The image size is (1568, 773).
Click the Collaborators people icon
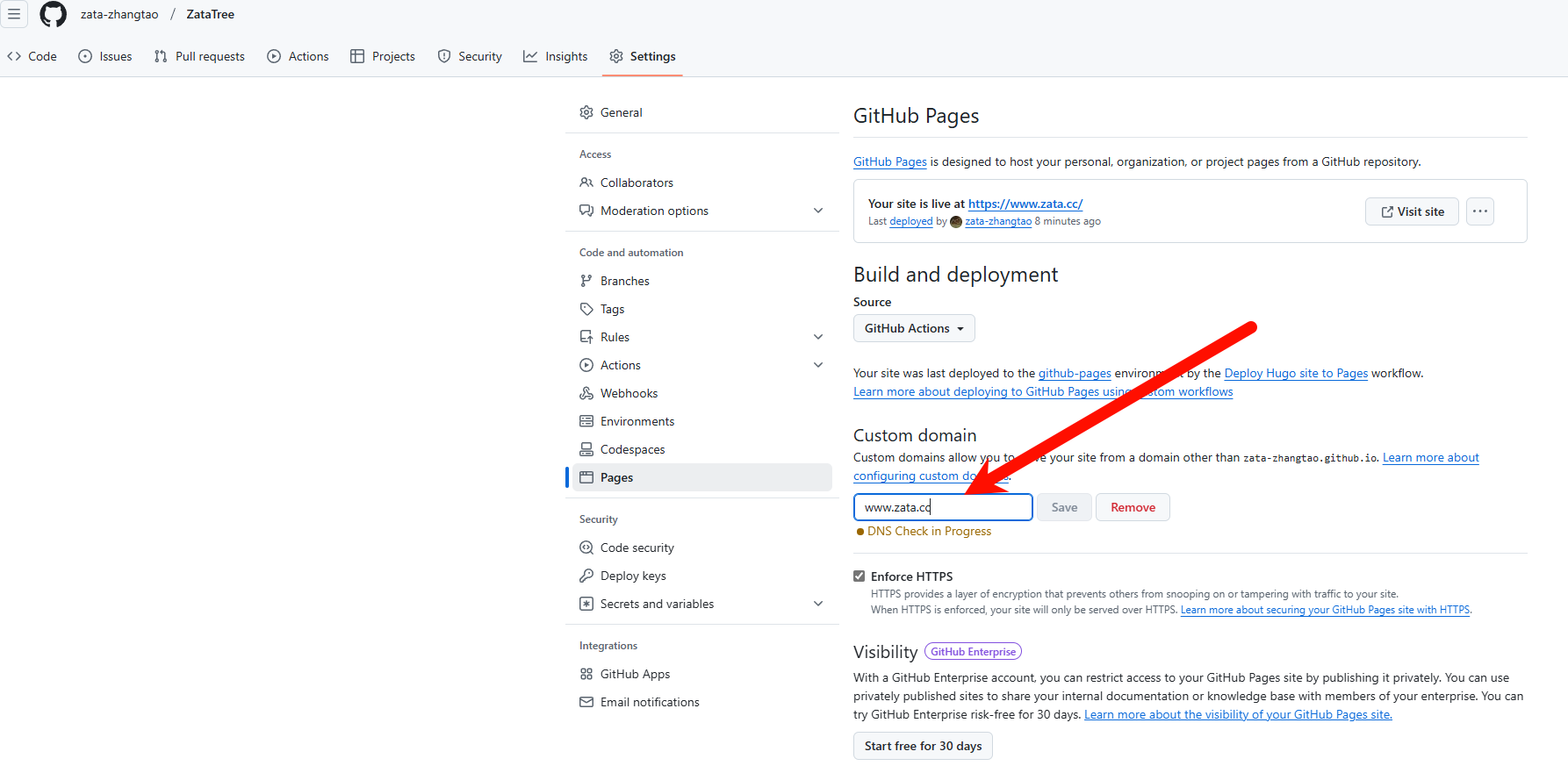[x=586, y=183]
